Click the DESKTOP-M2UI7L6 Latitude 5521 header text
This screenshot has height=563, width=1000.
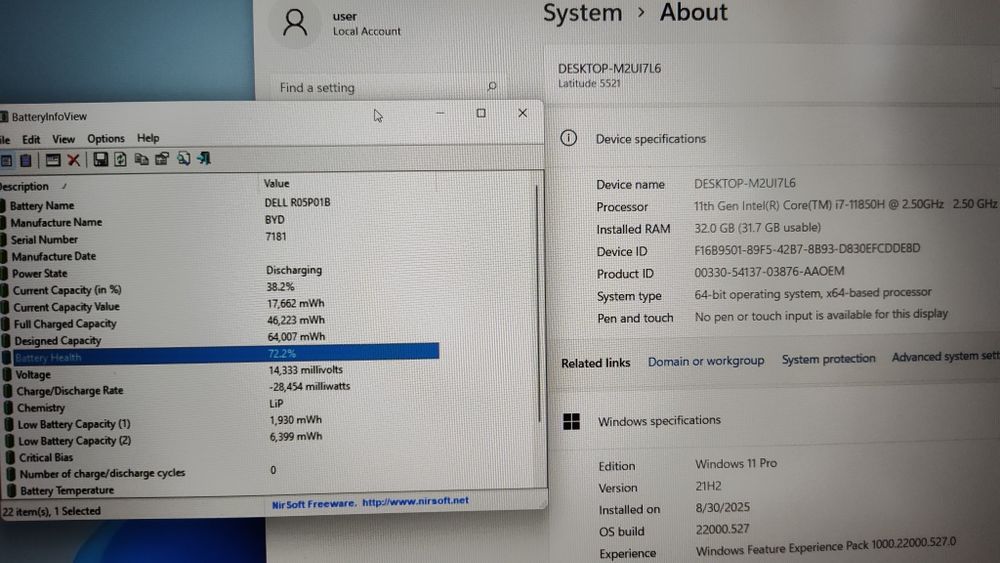[x=609, y=75]
